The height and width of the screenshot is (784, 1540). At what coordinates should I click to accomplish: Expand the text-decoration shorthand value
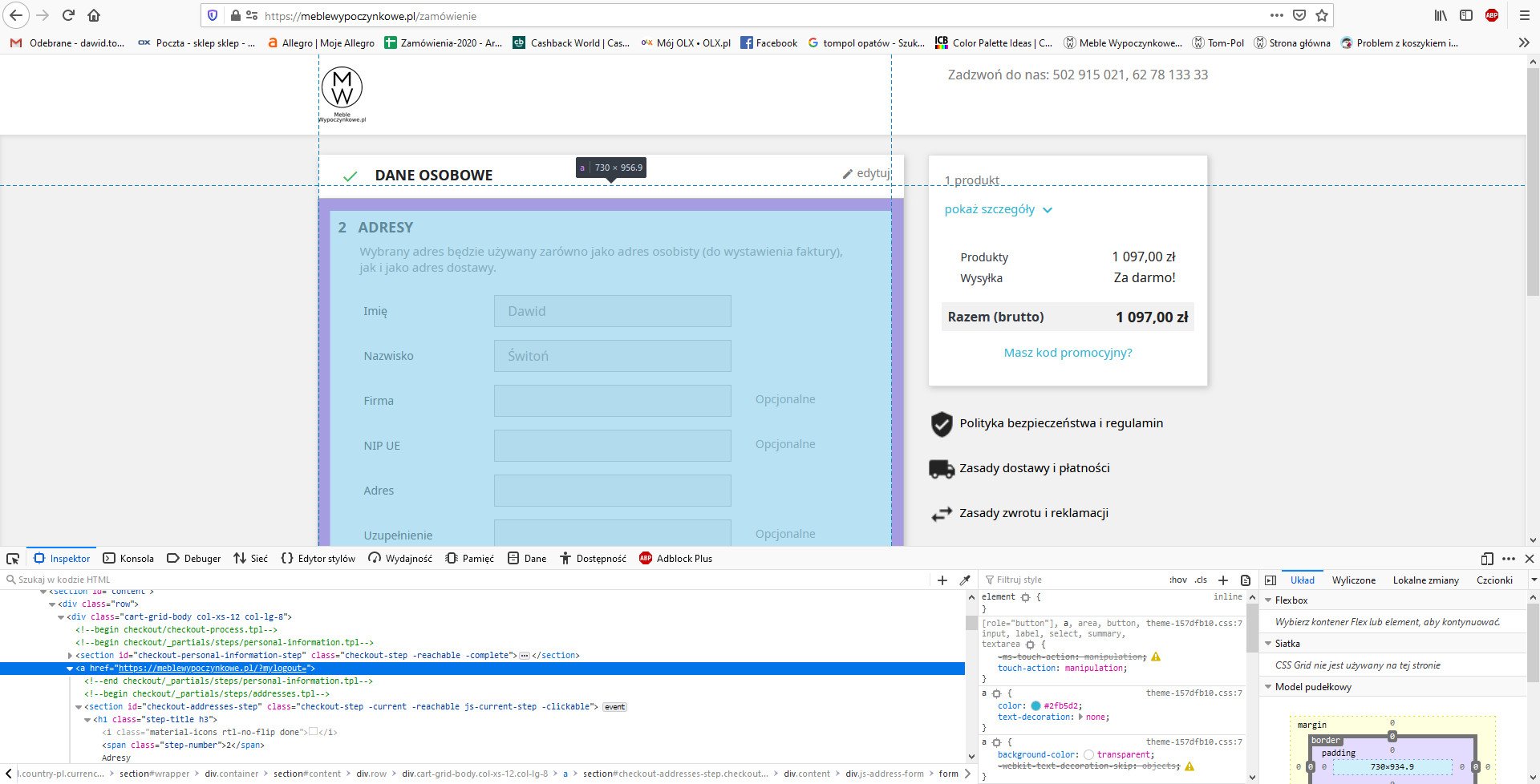1081,717
